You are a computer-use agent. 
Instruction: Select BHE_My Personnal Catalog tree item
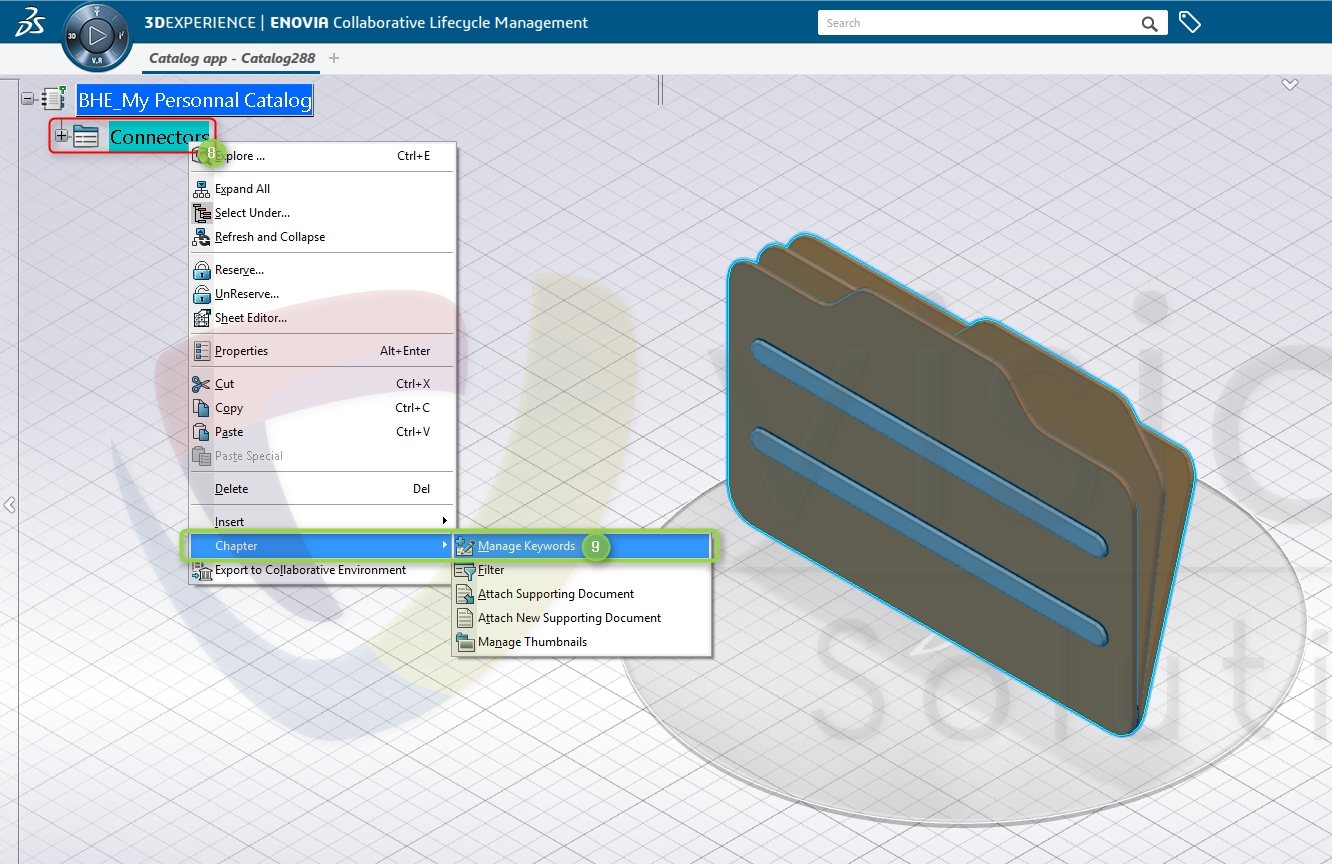click(195, 100)
